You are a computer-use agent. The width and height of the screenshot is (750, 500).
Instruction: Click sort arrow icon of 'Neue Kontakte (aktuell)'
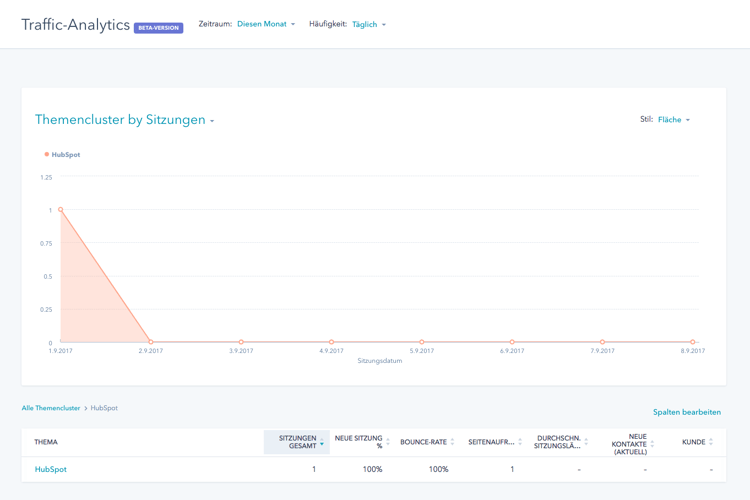pyautogui.click(x=652, y=444)
